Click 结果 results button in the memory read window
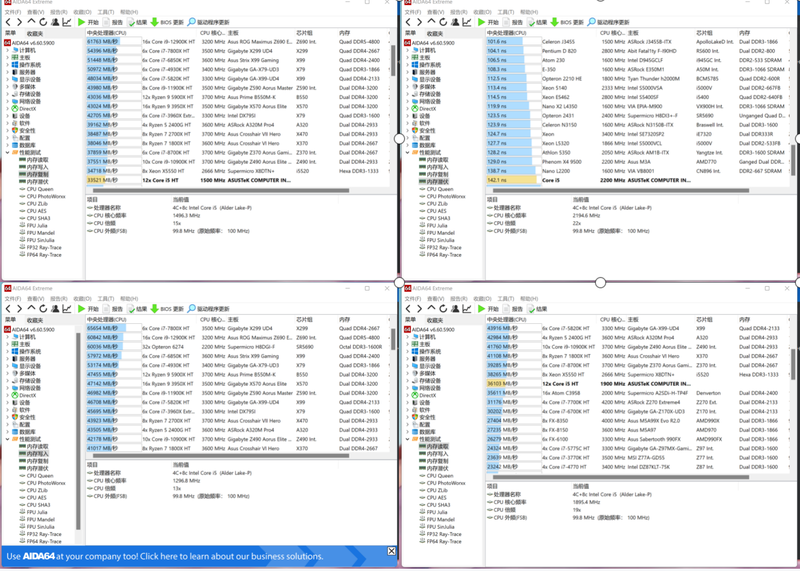Image resolution: width=800 pixels, height=571 pixels. [537, 308]
